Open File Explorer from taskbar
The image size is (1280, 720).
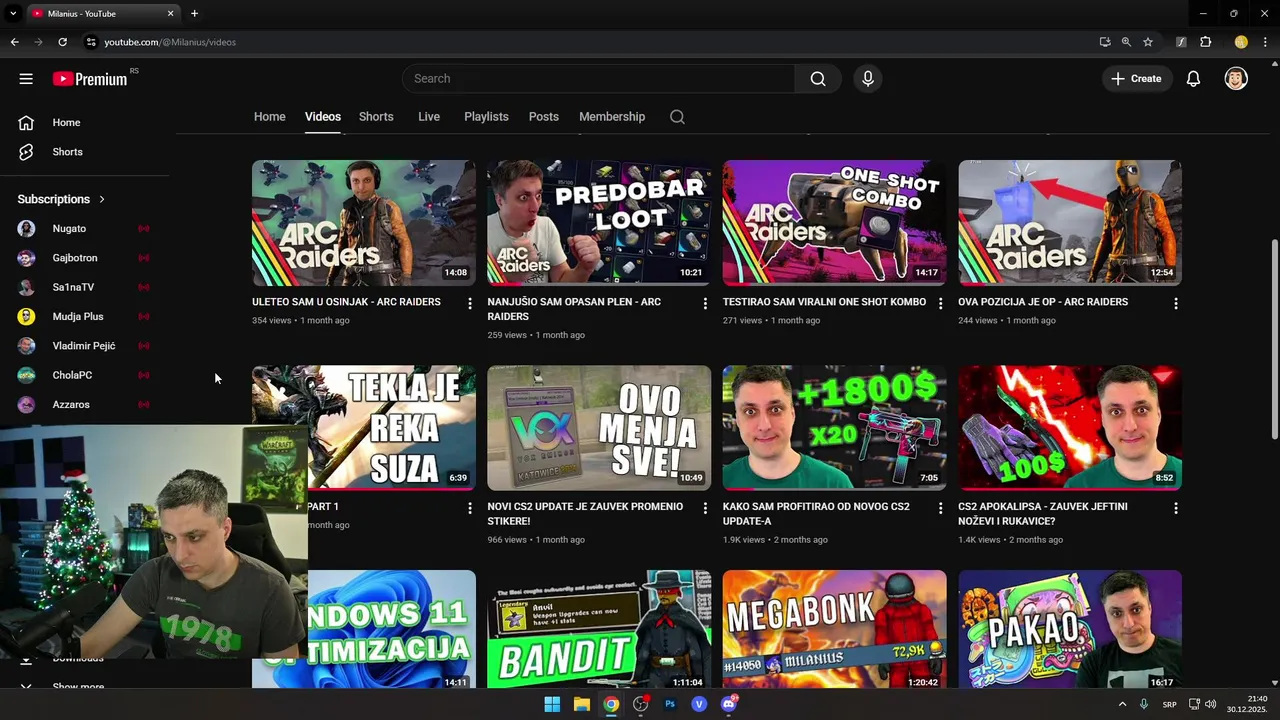pos(582,704)
